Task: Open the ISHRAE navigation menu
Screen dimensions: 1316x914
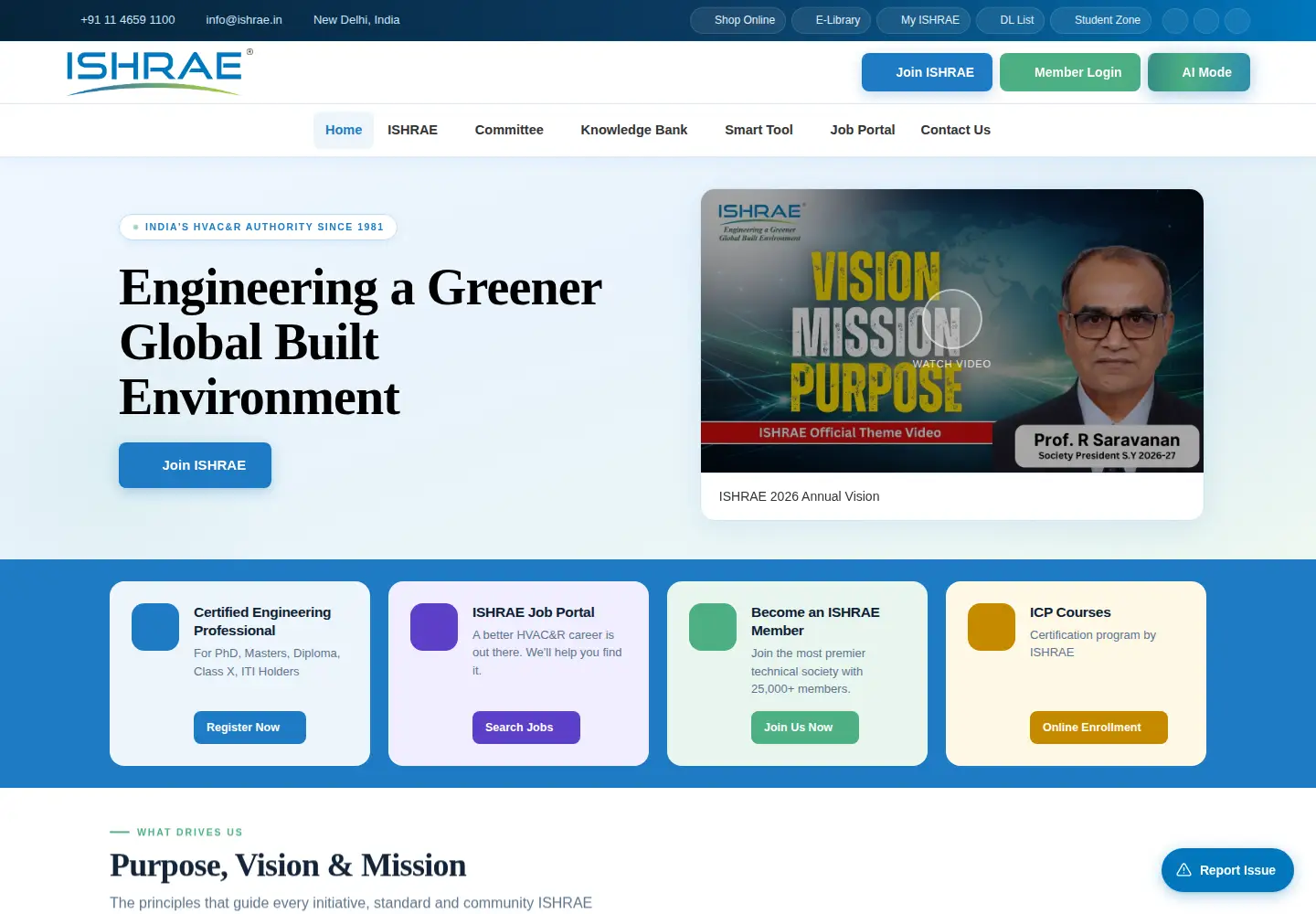Action: tap(412, 130)
